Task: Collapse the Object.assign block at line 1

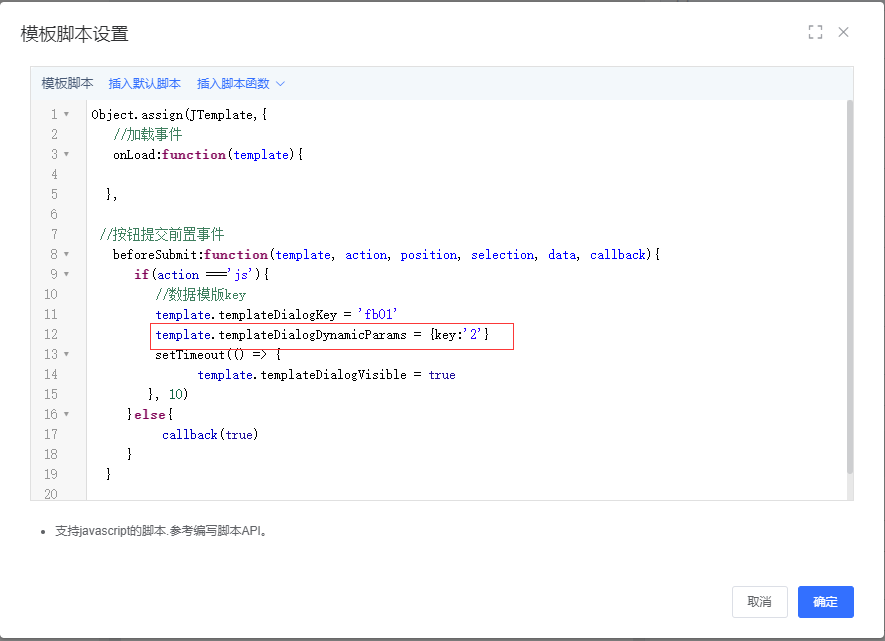Action: (x=66, y=115)
